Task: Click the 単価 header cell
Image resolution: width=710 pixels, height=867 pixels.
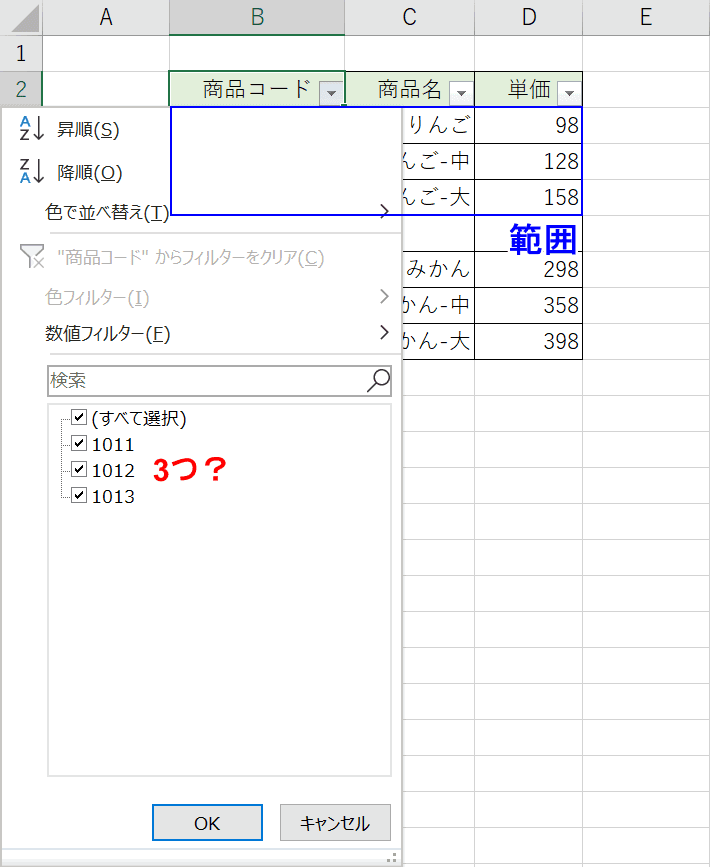Action: click(x=528, y=89)
